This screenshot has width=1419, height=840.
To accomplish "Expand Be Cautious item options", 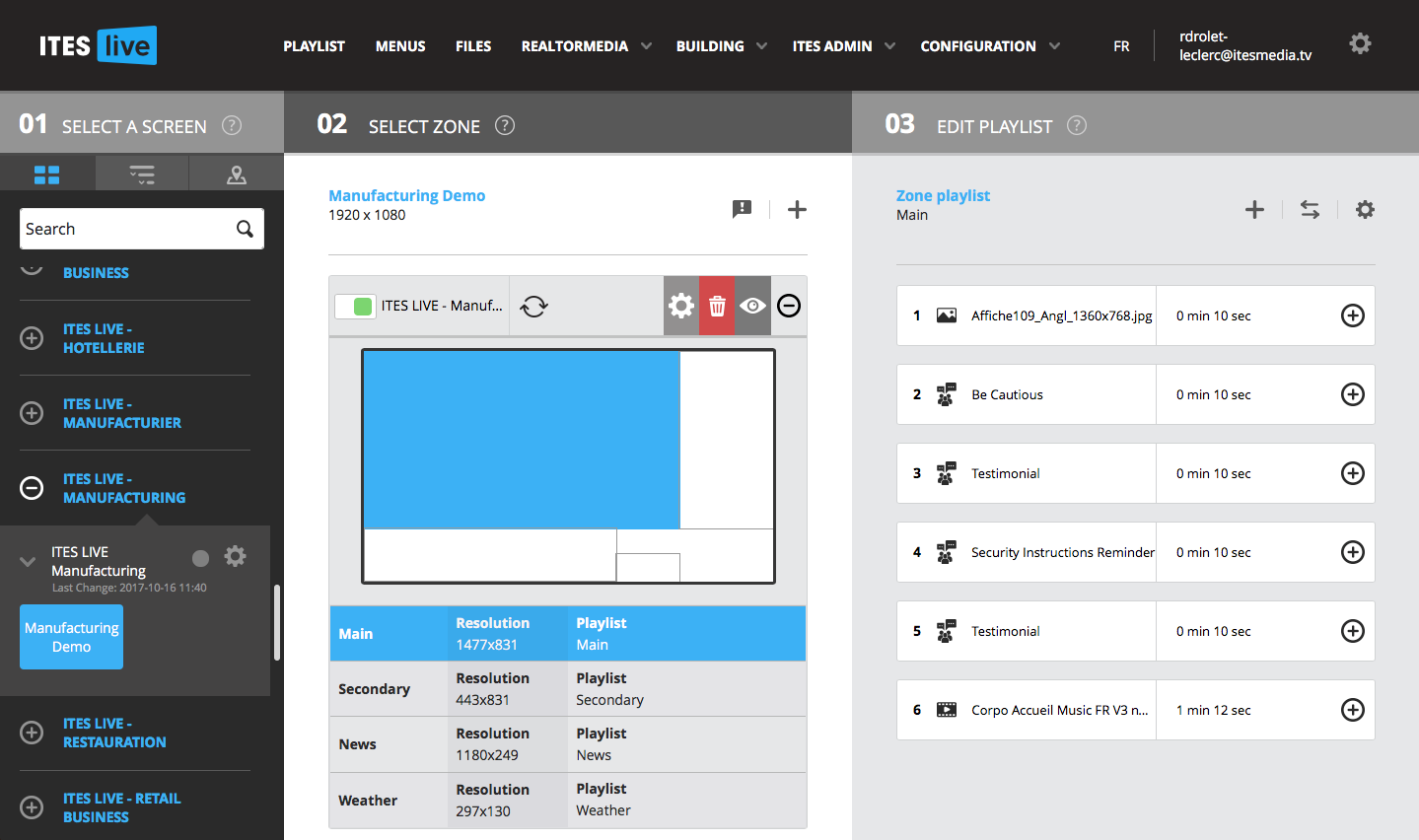I will [1353, 394].
